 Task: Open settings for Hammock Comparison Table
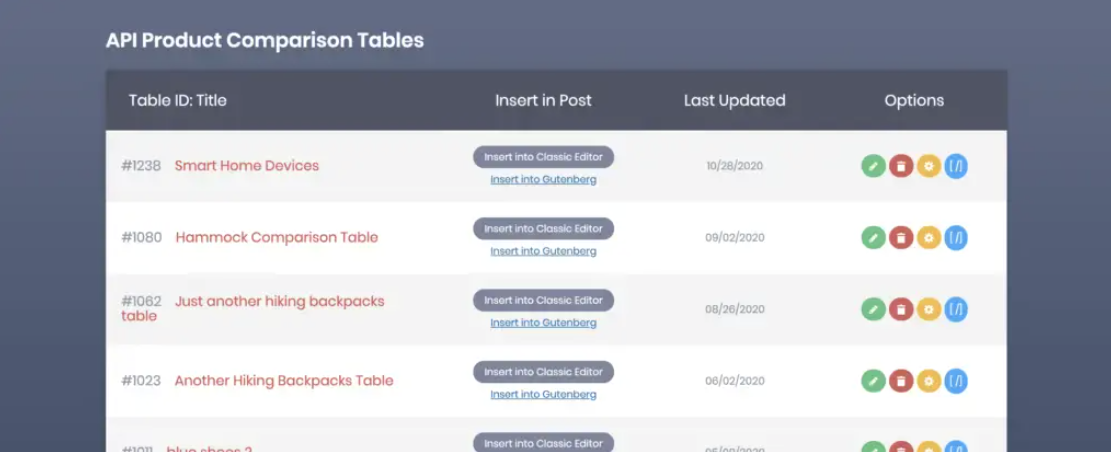(929, 238)
